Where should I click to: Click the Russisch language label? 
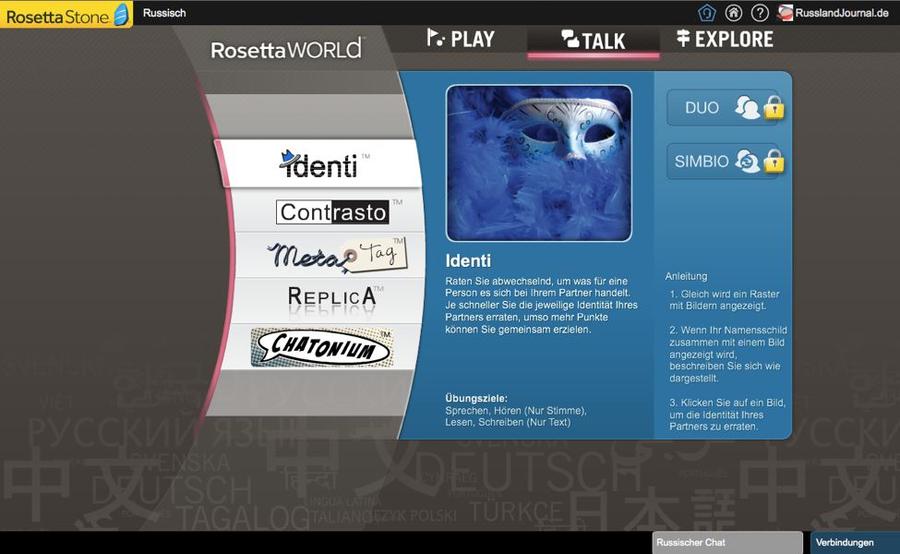tap(165, 13)
